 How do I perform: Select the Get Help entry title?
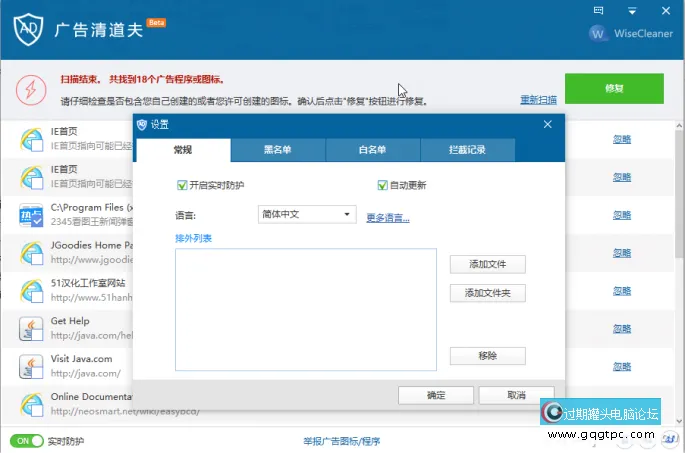(x=70, y=321)
